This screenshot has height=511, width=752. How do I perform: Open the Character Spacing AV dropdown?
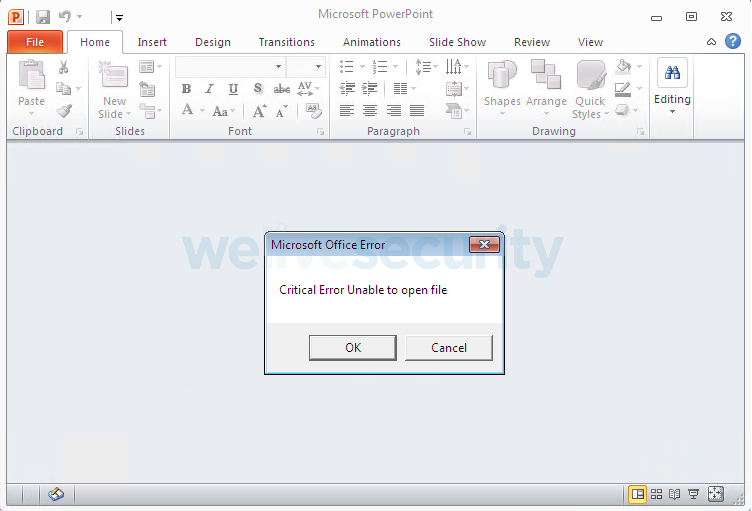(308, 89)
